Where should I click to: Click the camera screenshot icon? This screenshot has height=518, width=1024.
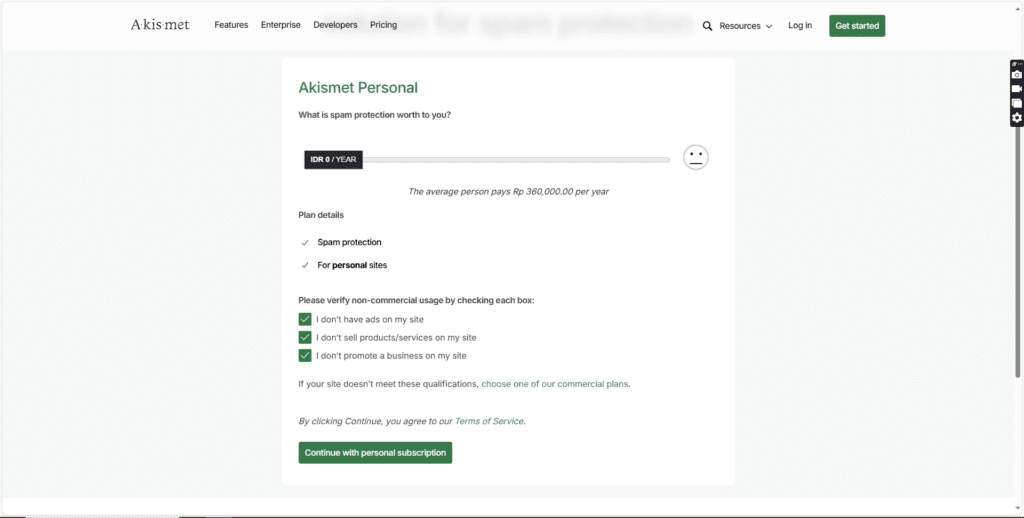1017,75
